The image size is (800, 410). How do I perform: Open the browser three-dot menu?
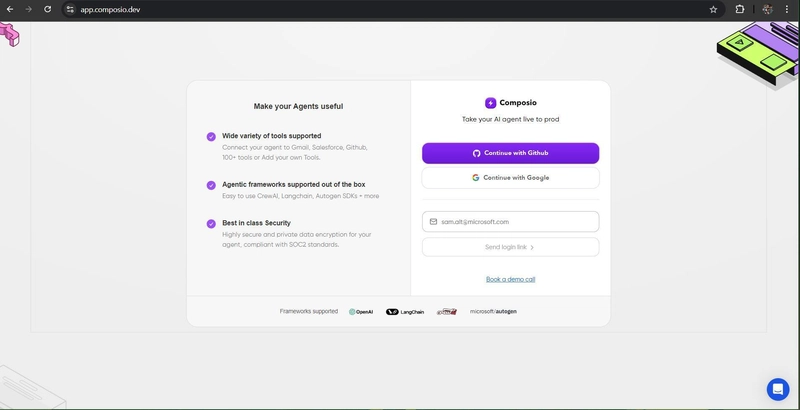click(x=787, y=9)
